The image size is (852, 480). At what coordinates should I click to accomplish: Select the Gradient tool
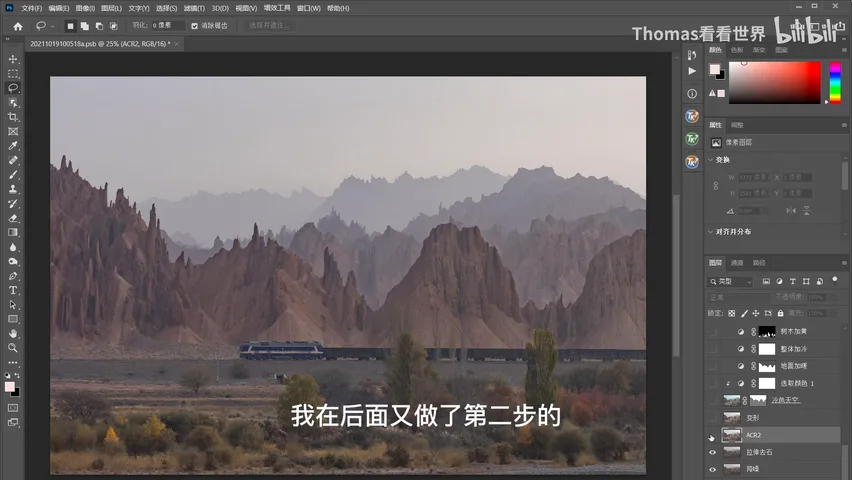(x=13, y=232)
